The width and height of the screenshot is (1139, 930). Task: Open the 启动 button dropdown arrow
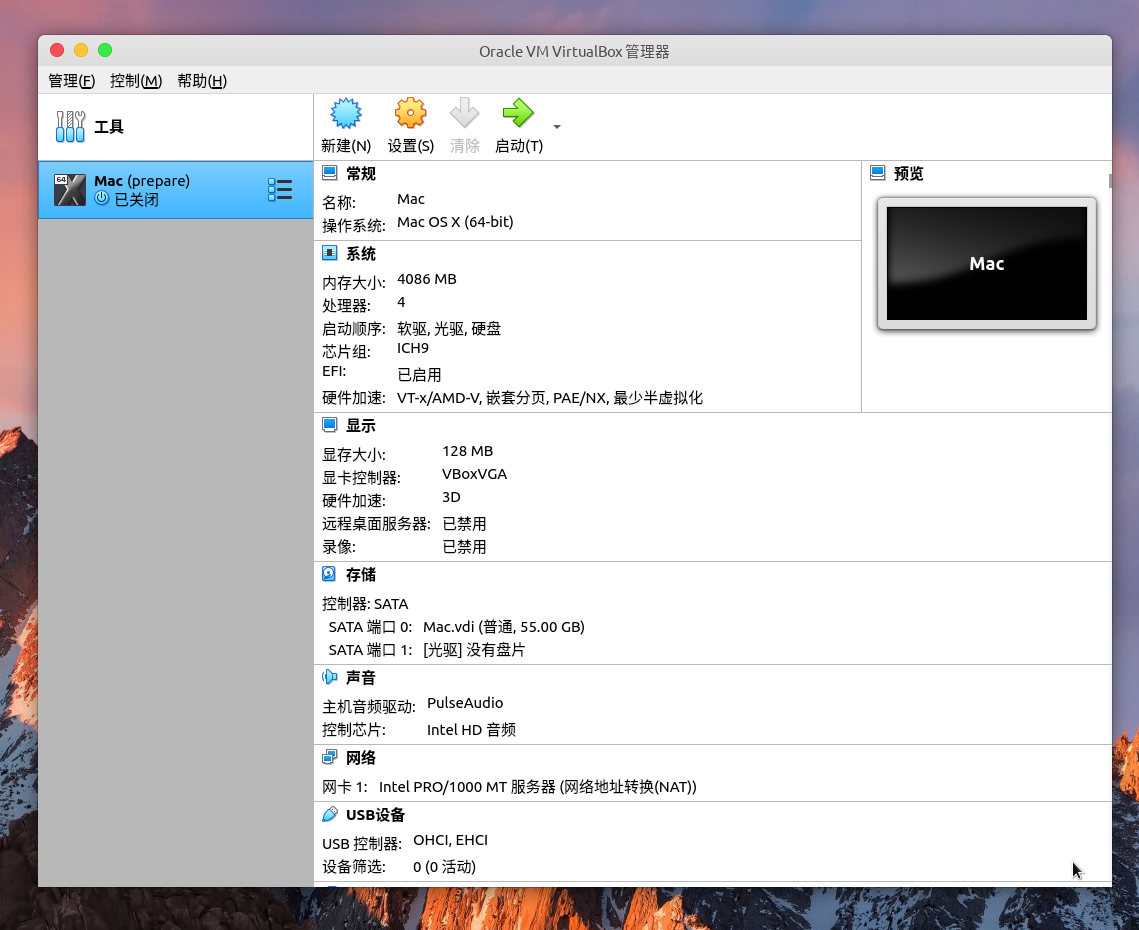(555, 127)
